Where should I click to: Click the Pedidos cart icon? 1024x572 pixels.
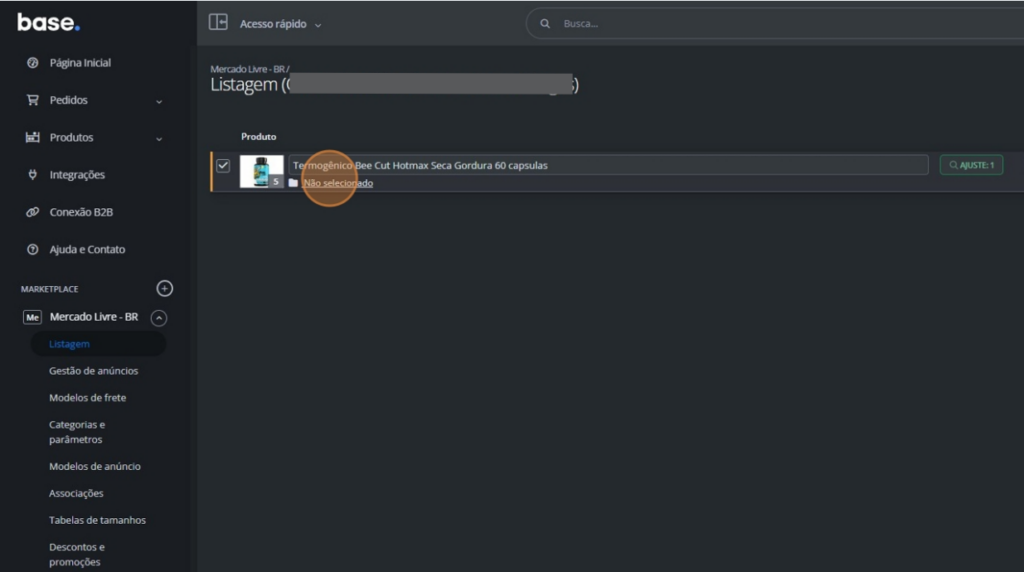click(x=32, y=100)
